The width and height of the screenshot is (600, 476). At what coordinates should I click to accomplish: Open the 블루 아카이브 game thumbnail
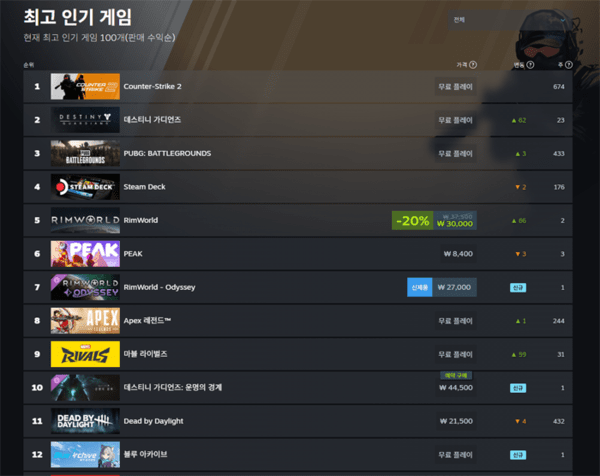tap(85, 455)
